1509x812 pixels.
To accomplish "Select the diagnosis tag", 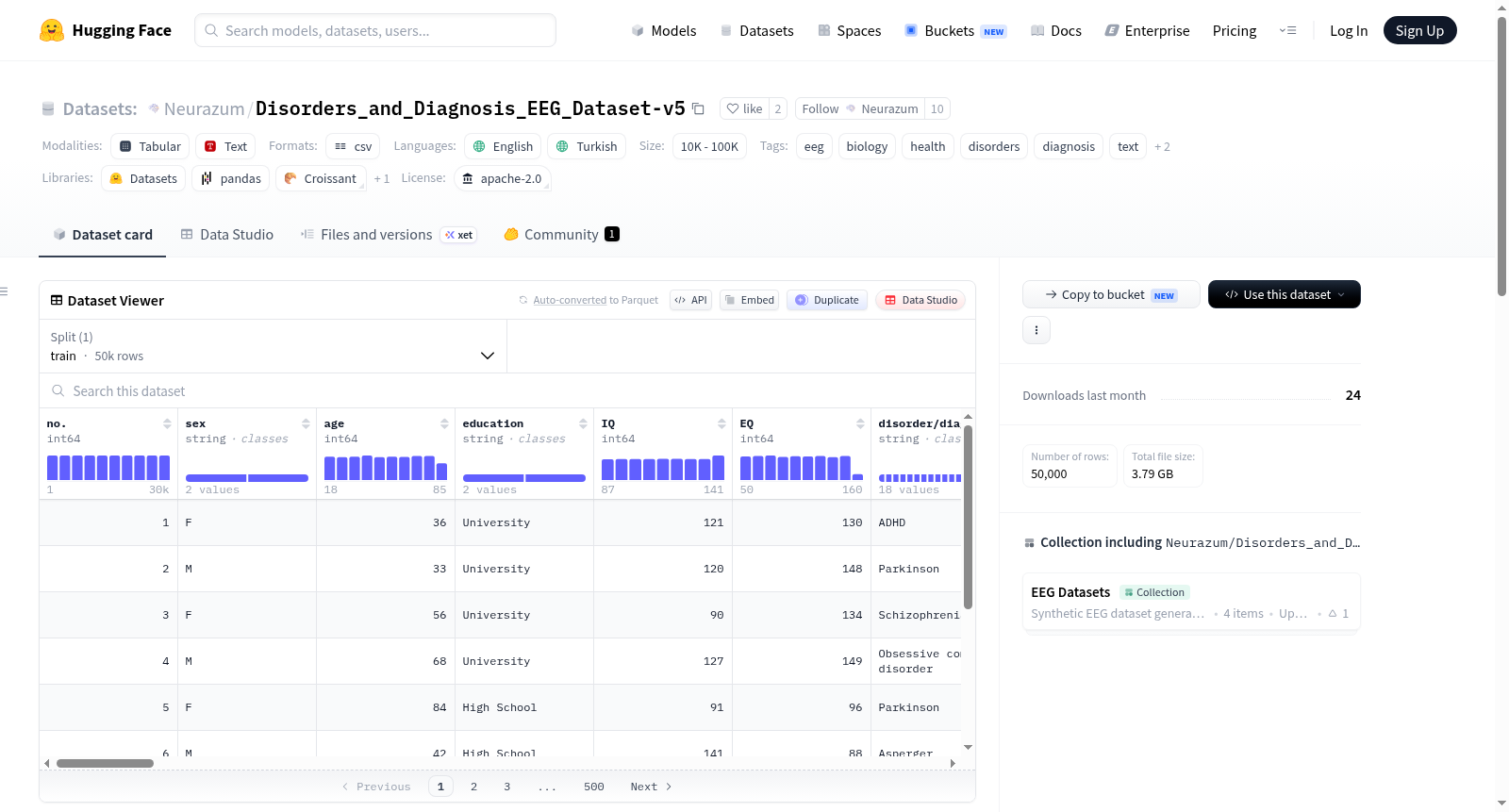I will point(1069,146).
